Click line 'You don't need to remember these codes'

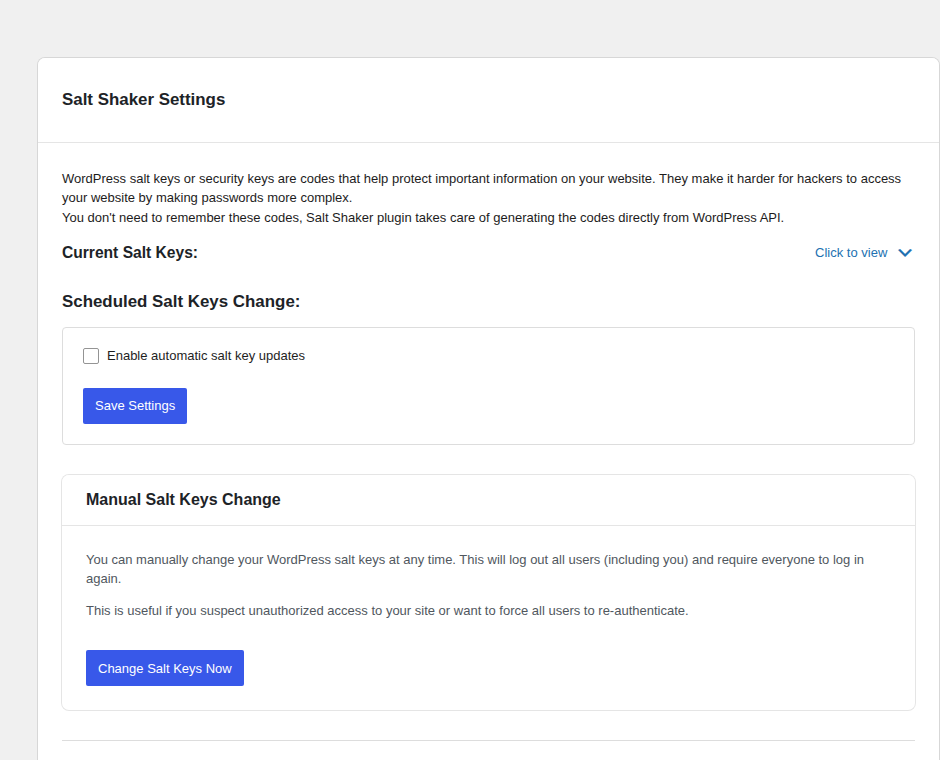tap(423, 218)
